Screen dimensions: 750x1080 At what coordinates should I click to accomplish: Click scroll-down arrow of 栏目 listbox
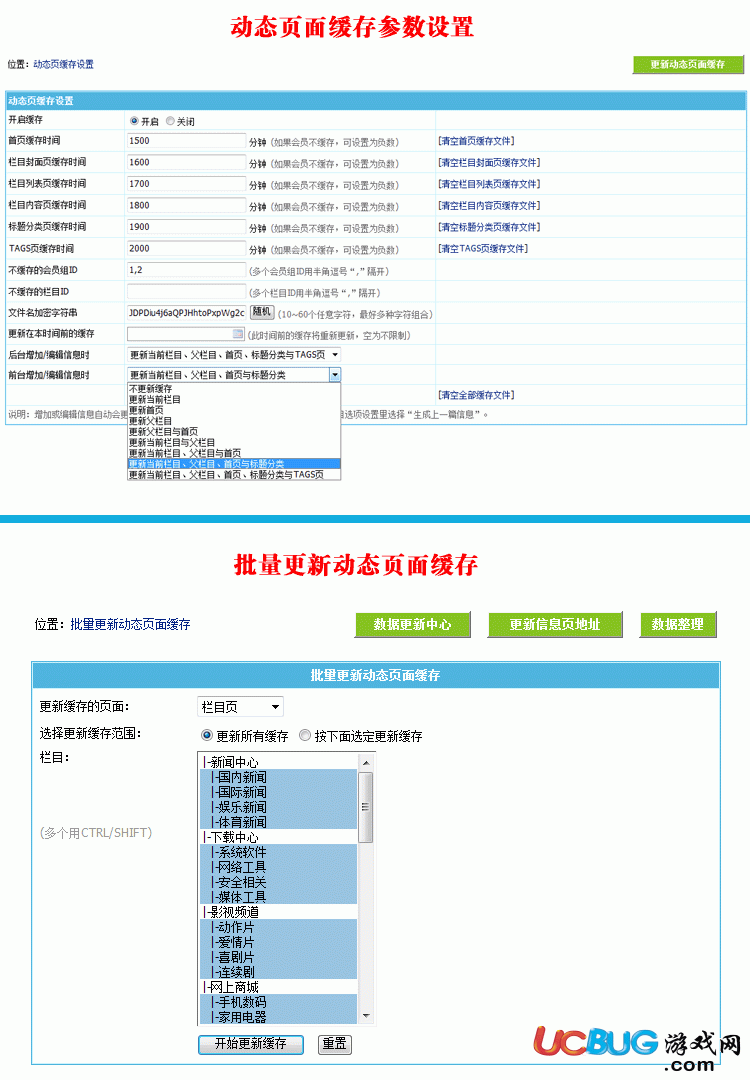click(366, 1016)
